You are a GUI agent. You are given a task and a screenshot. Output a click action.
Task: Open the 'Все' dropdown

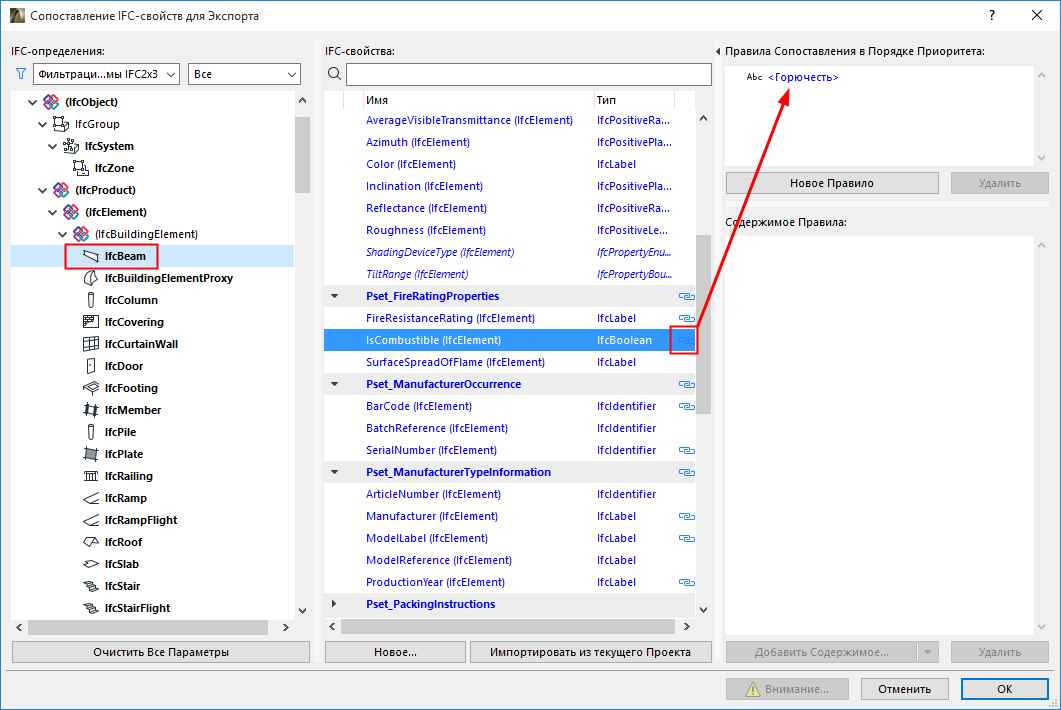(x=244, y=74)
